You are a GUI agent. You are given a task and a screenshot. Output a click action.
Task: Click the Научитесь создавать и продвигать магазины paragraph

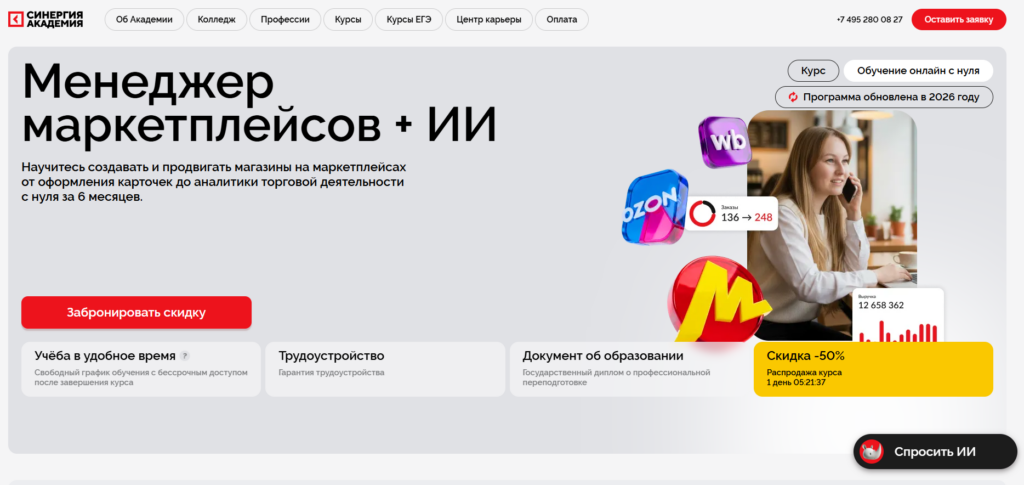click(214, 181)
